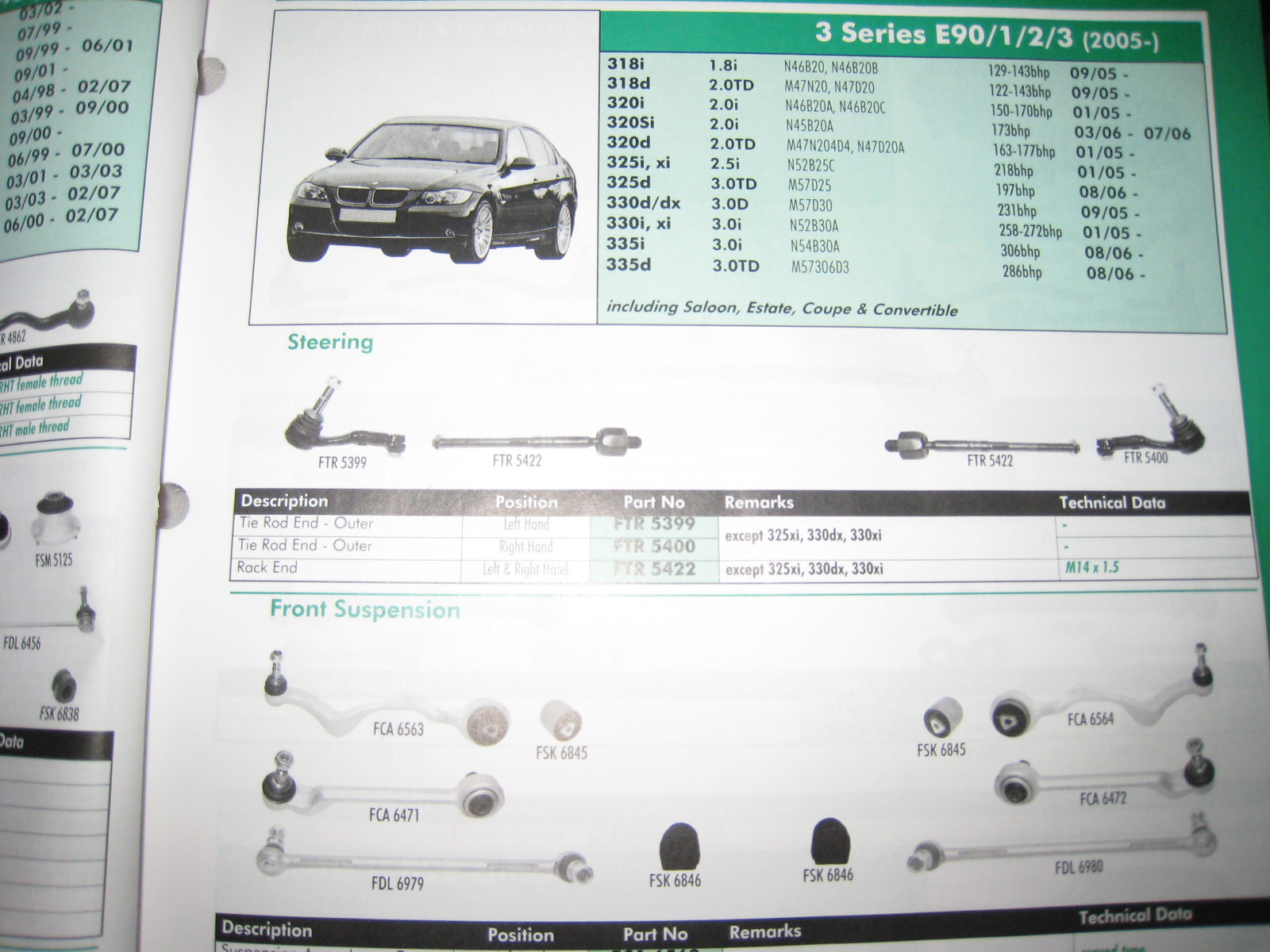Click the '3 Series E90/1/2/3 (2005-)' heading
Image resolution: width=1270 pixels, height=952 pixels.
[x=987, y=35]
